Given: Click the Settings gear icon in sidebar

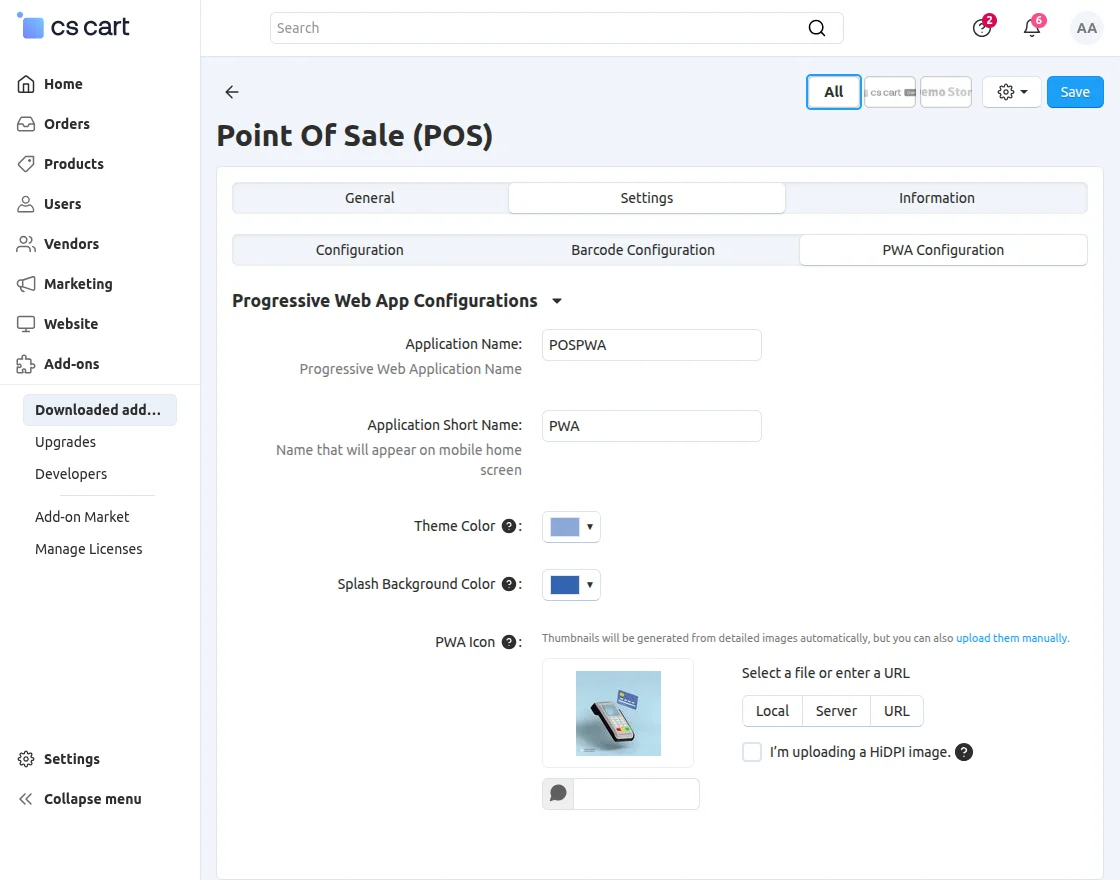Looking at the screenshot, I should [26, 759].
